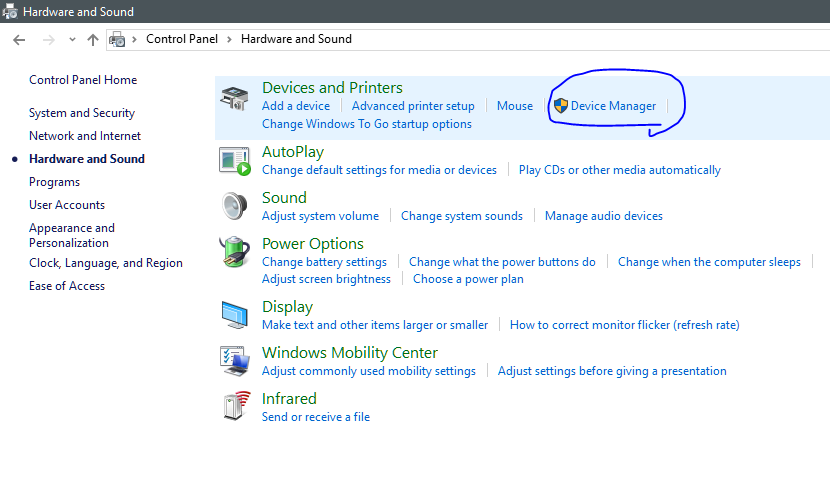The image size is (830, 490).
Task: Open the Infrared category icon
Action: pyautogui.click(x=236, y=406)
